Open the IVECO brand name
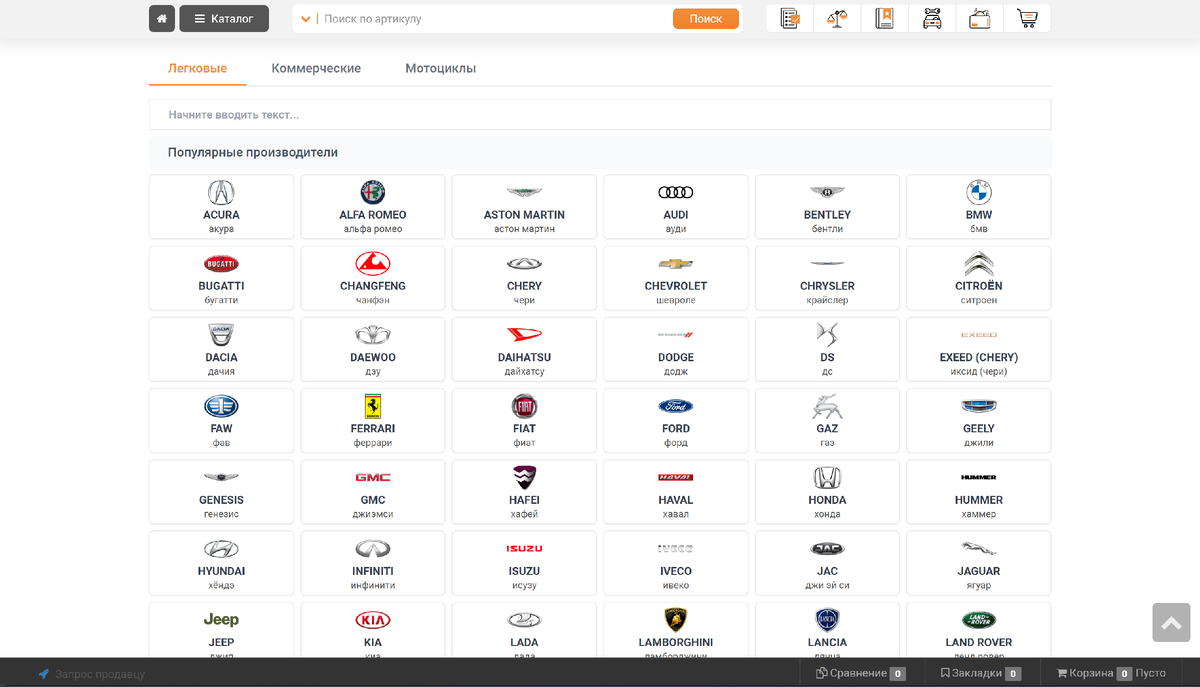 pos(676,571)
